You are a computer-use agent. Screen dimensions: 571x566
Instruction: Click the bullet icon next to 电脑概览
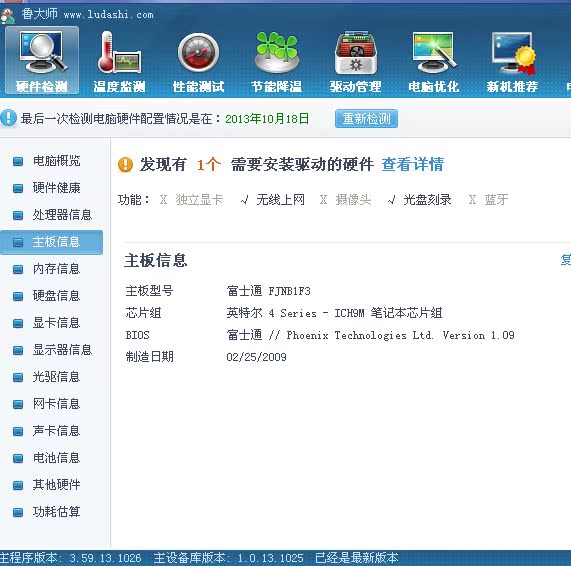pos(18,161)
